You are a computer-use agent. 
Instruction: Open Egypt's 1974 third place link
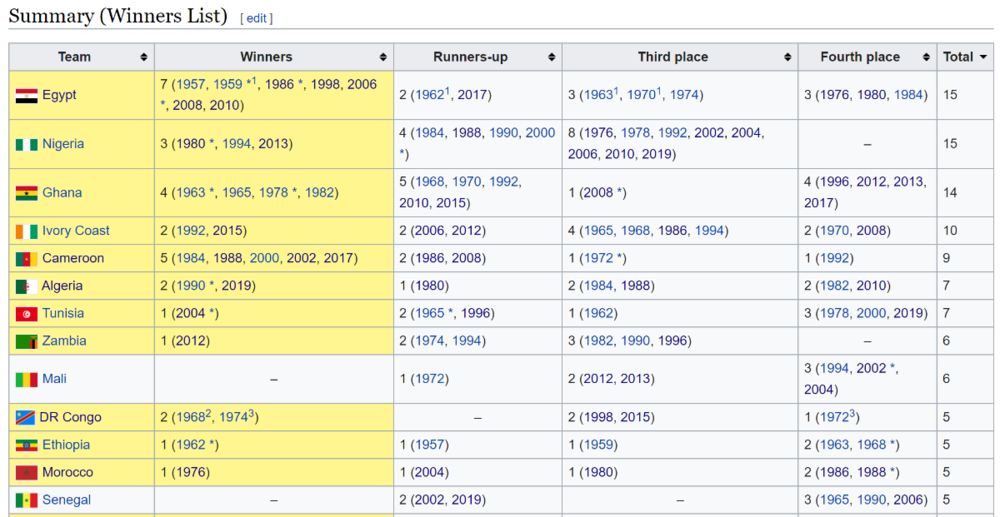pos(684,95)
